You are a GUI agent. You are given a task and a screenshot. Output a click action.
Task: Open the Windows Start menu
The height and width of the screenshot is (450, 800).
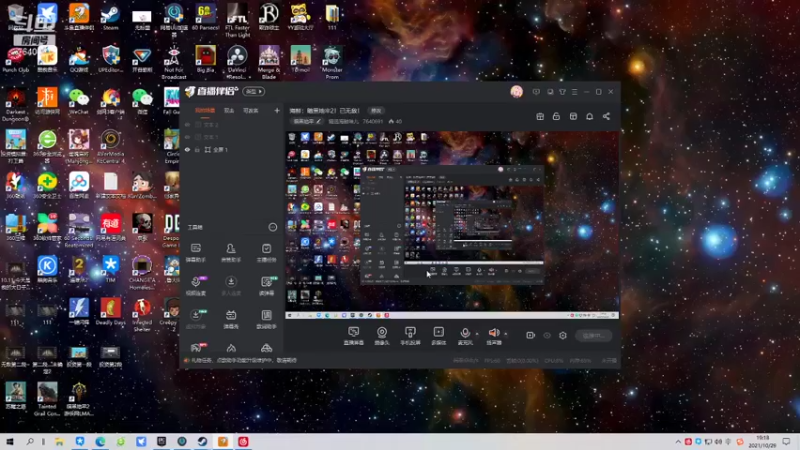pyautogui.click(x=10, y=442)
